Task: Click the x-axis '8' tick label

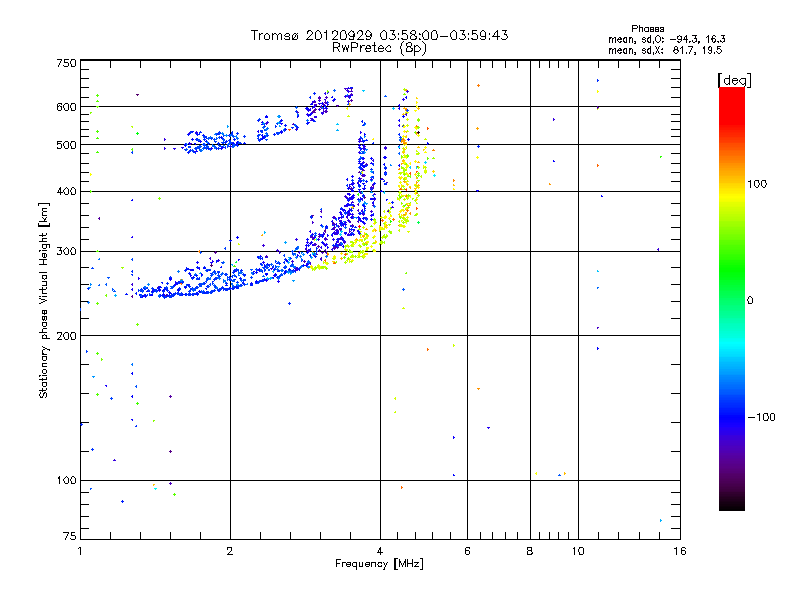Action: coord(530,551)
